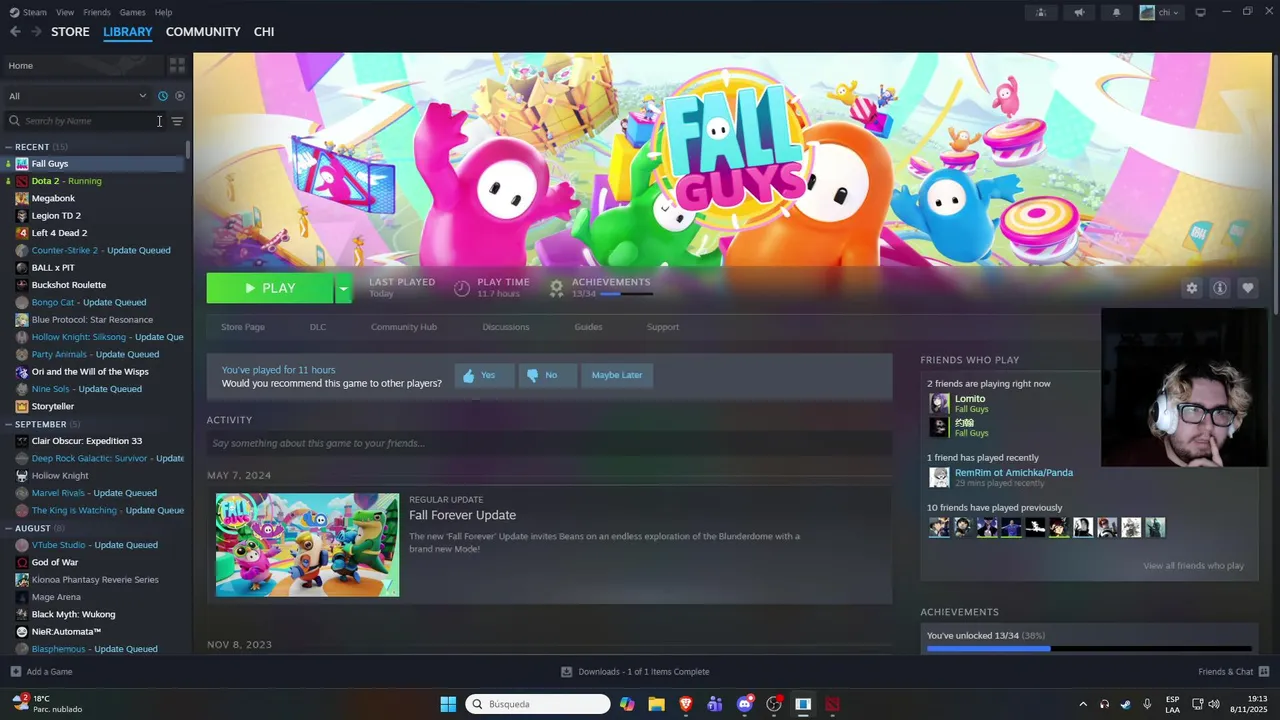The height and width of the screenshot is (720, 1280).
Task: Open the Help menu
Action: (x=163, y=12)
